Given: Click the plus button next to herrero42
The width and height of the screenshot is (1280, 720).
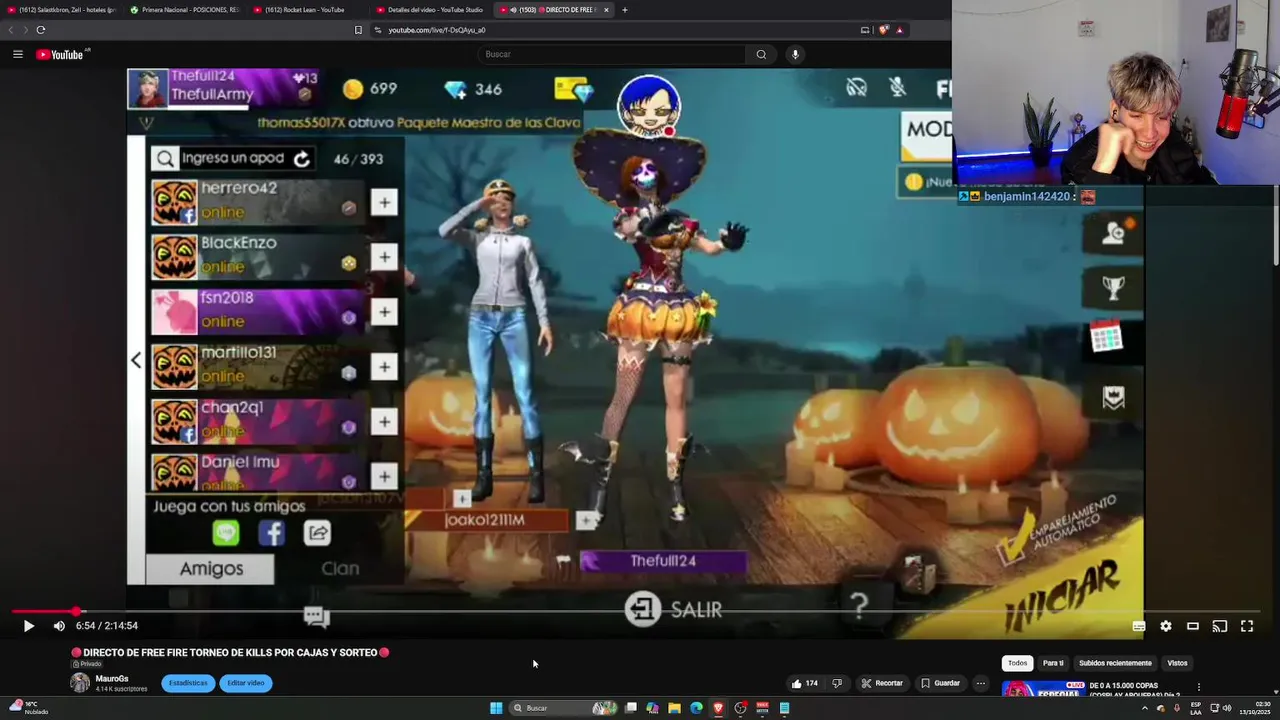Looking at the screenshot, I should pos(384,203).
